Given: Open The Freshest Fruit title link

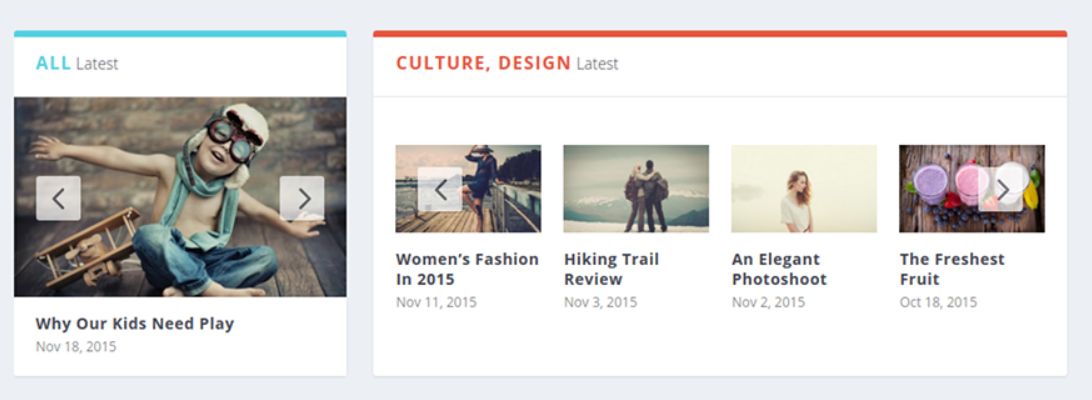Looking at the screenshot, I should coord(952,269).
